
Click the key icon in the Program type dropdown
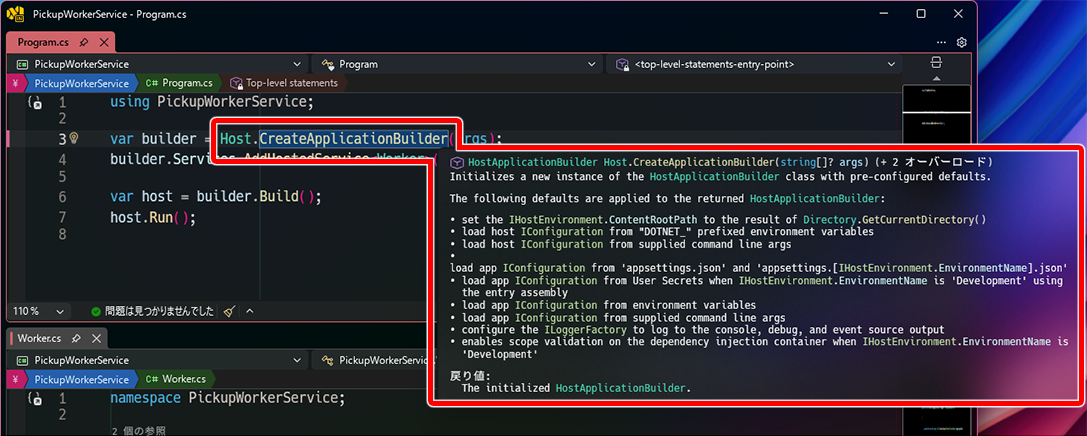(x=326, y=64)
